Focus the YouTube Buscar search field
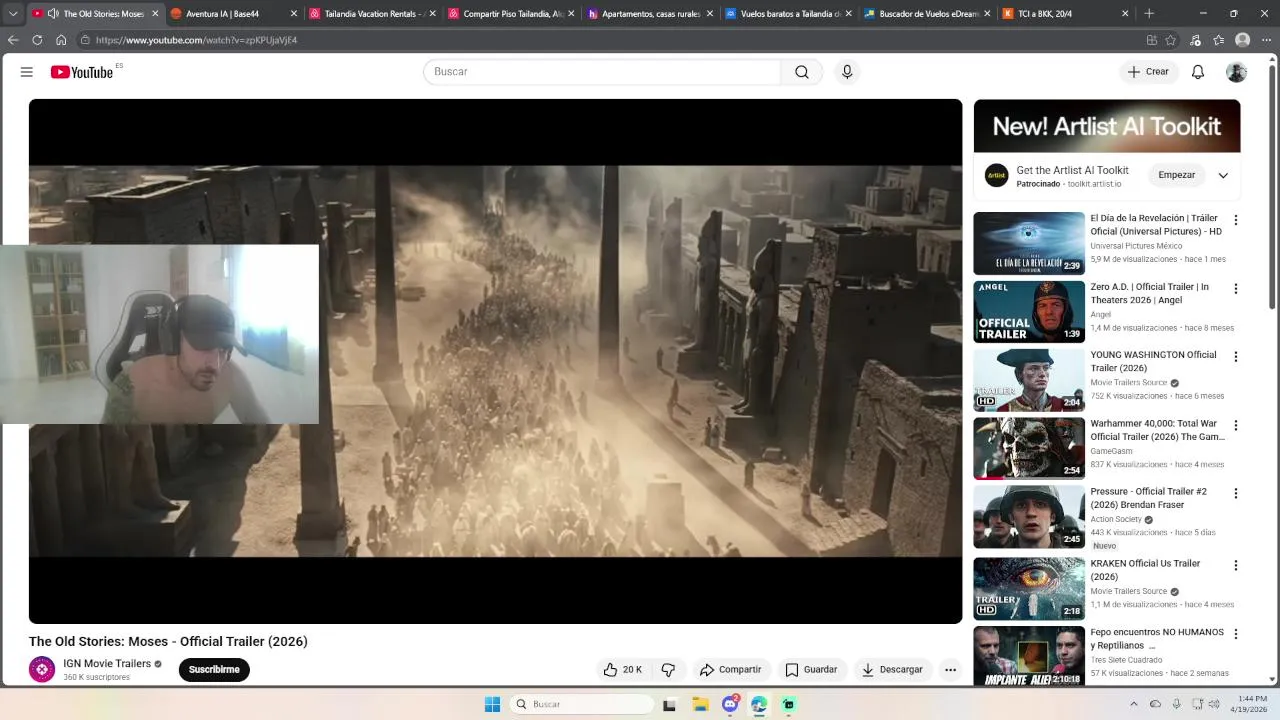The height and width of the screenshot is (720, 1280). tap(602, 72)
